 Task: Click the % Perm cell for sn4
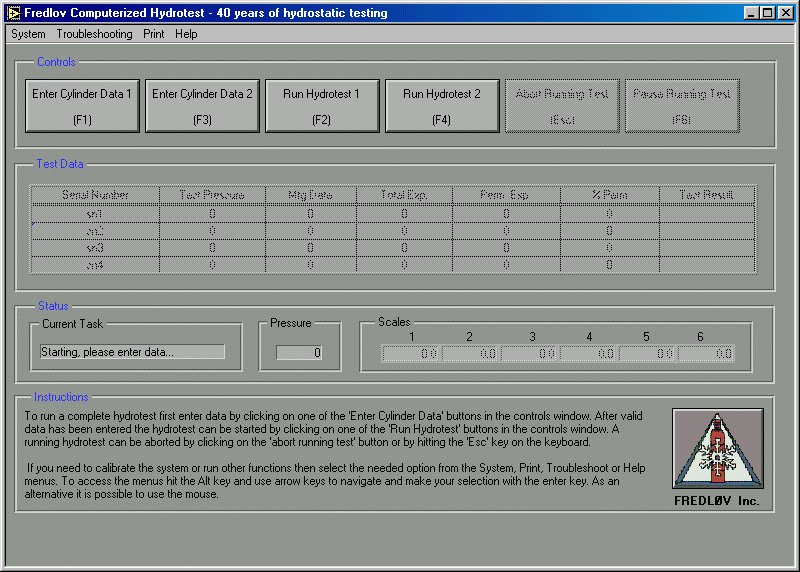[610, 265]
